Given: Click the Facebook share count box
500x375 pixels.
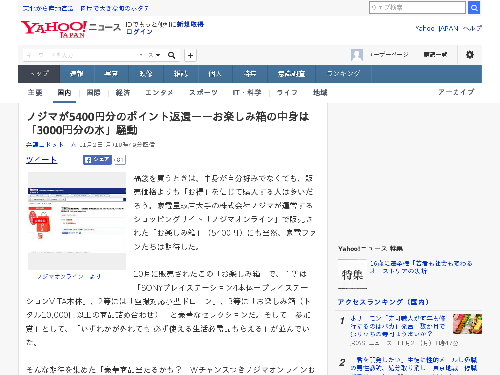Looking at the screenshot, I should 120,160.
